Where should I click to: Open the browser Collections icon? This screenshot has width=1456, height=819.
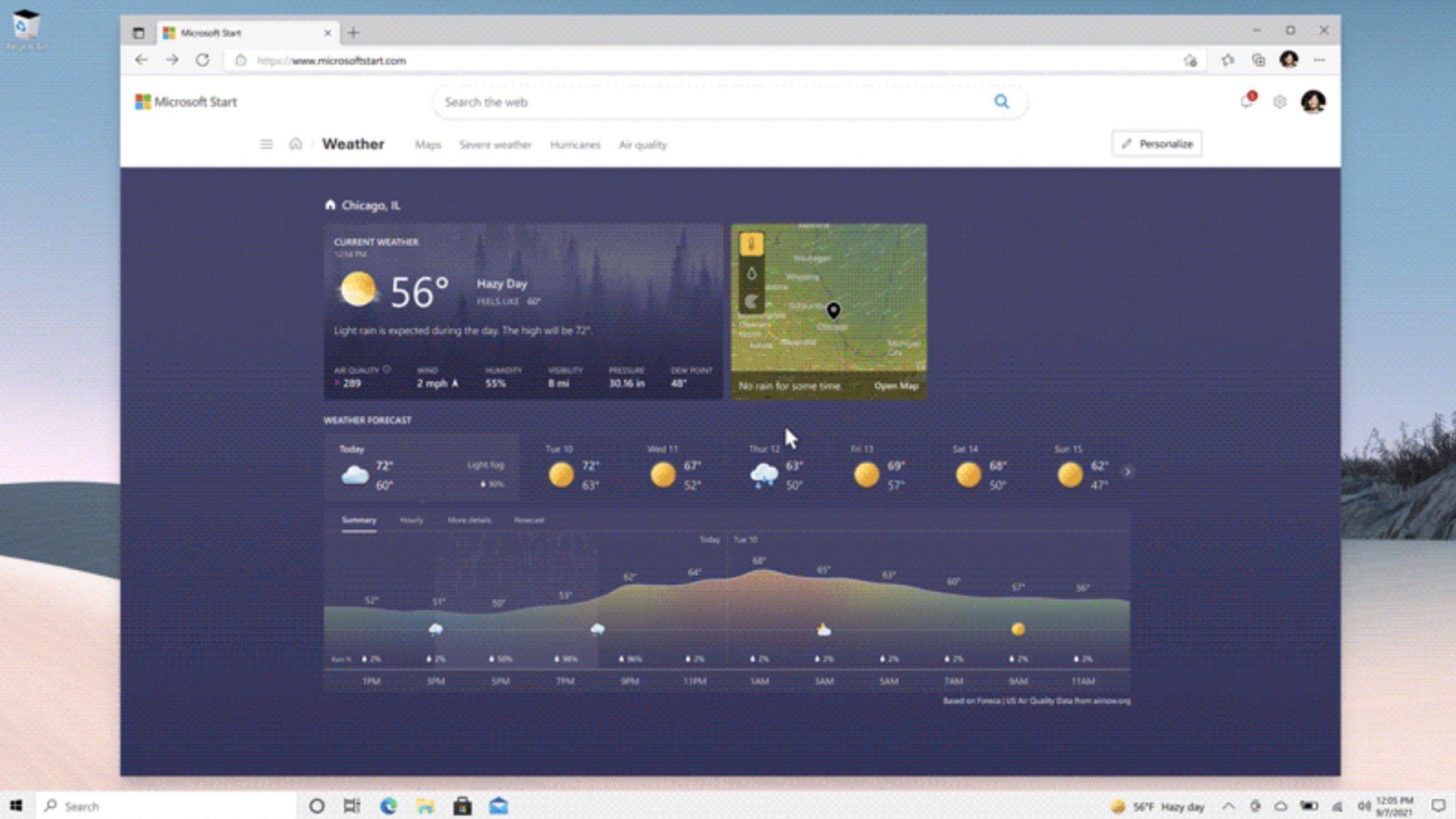tap(1258, 60)
